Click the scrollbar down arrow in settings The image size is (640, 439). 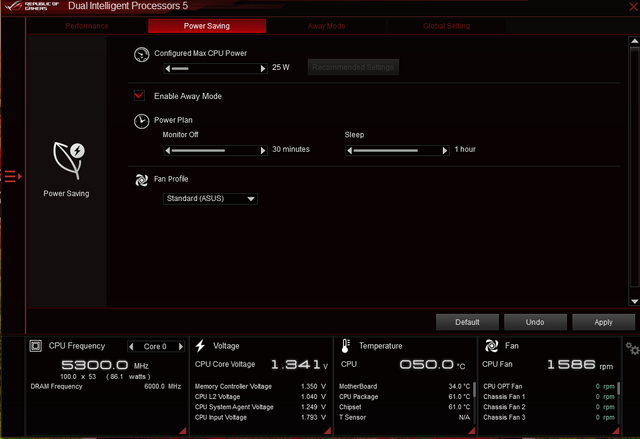click(634, 300)
